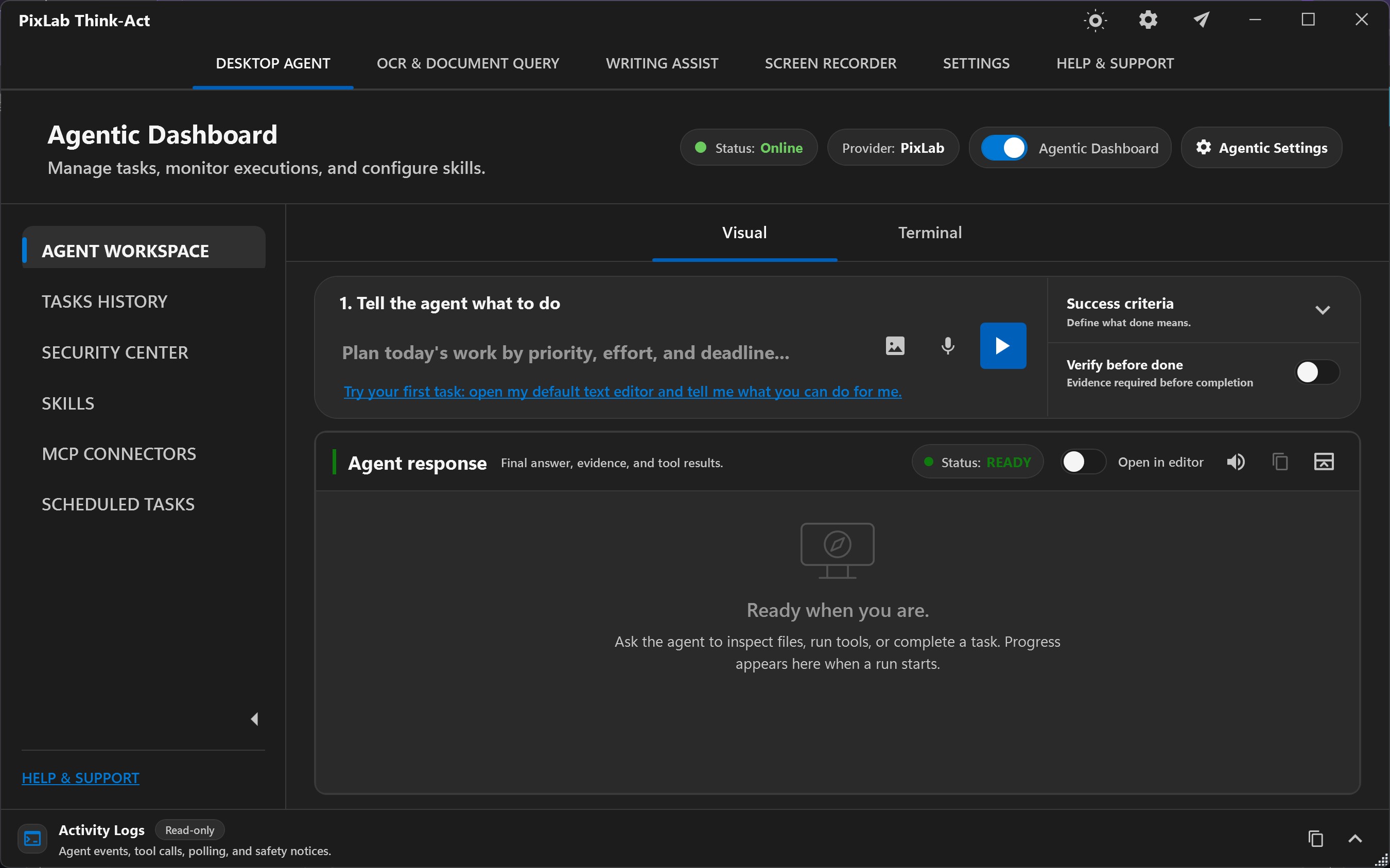Click the Status: READY badge

click(978, 462)
